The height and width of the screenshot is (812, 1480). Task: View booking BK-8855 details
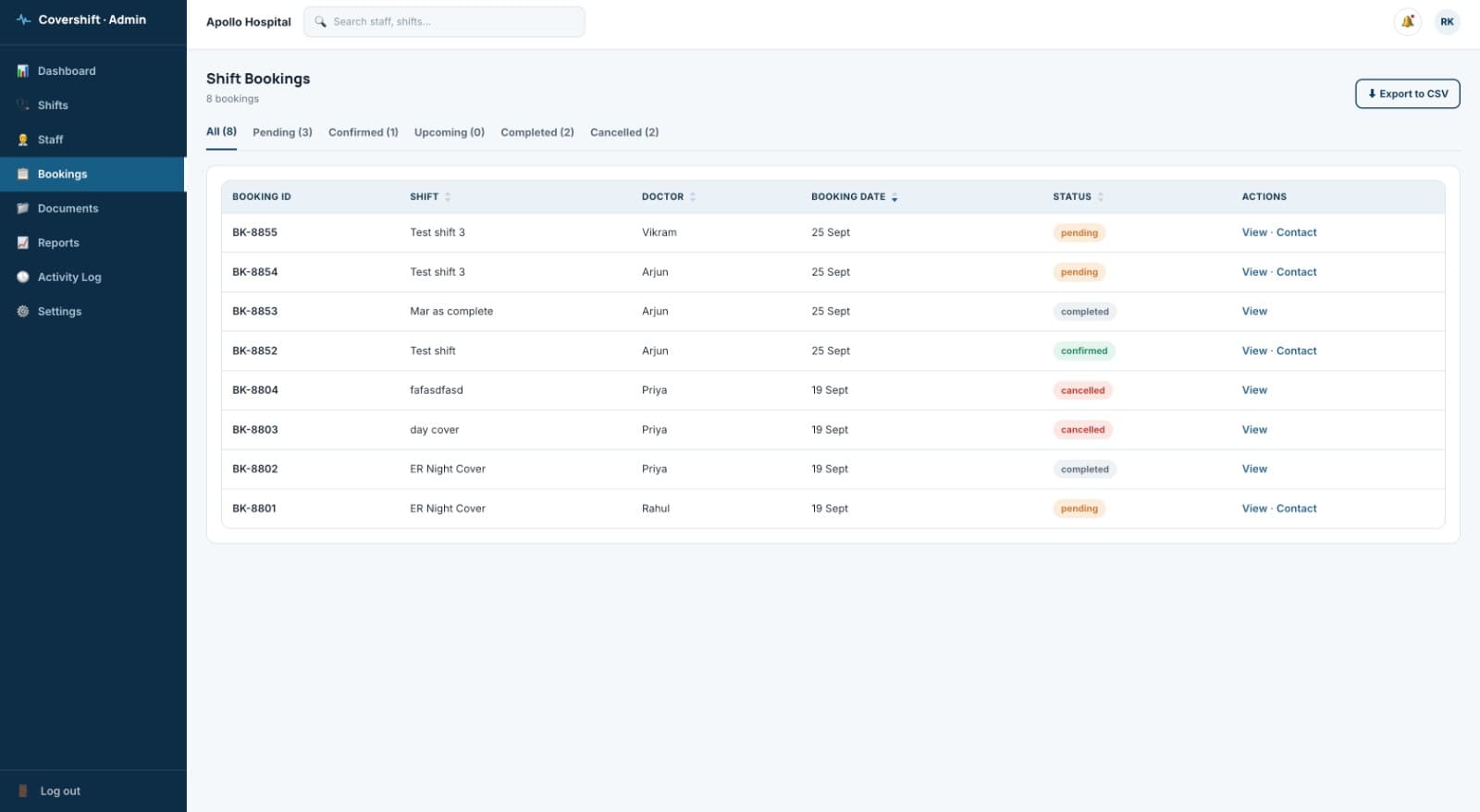1254,233
